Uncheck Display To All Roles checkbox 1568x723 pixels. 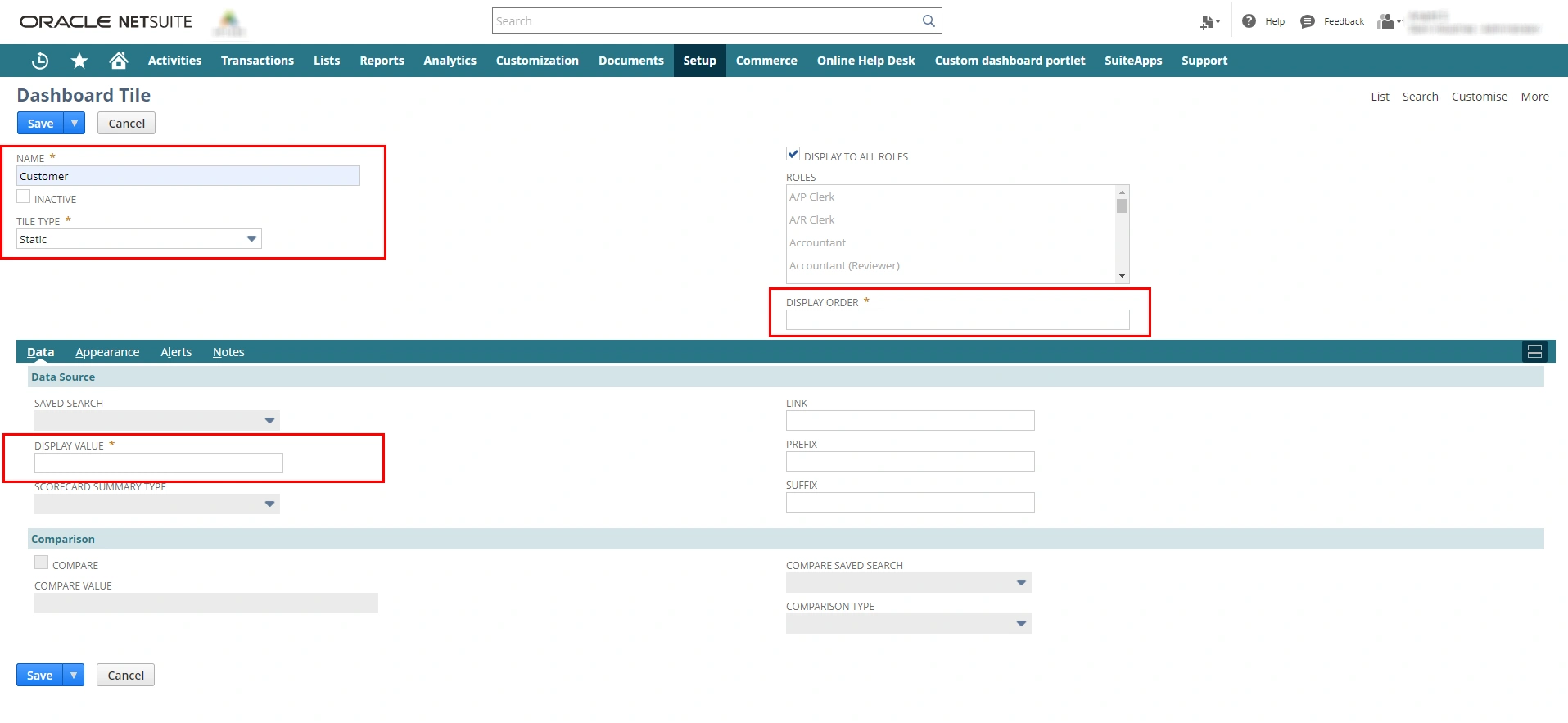click(x=793, y=154)
